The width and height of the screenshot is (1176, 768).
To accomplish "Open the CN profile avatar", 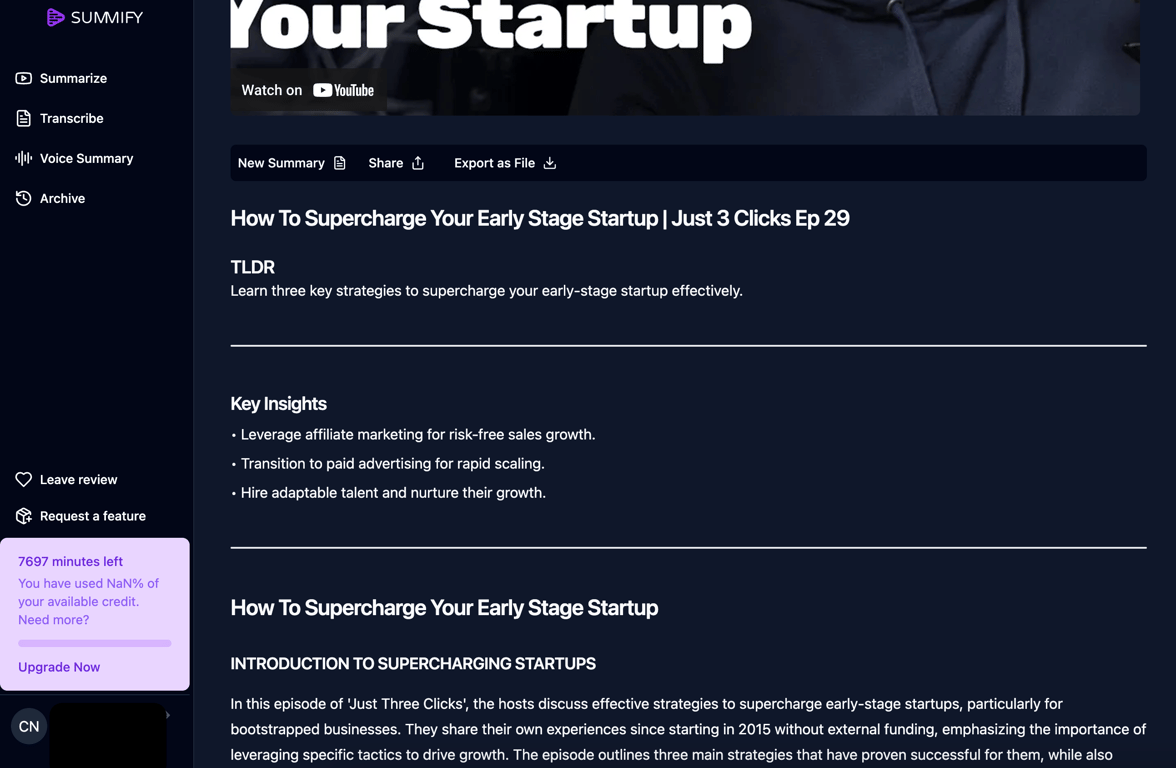I will click(x=29, y=726).
